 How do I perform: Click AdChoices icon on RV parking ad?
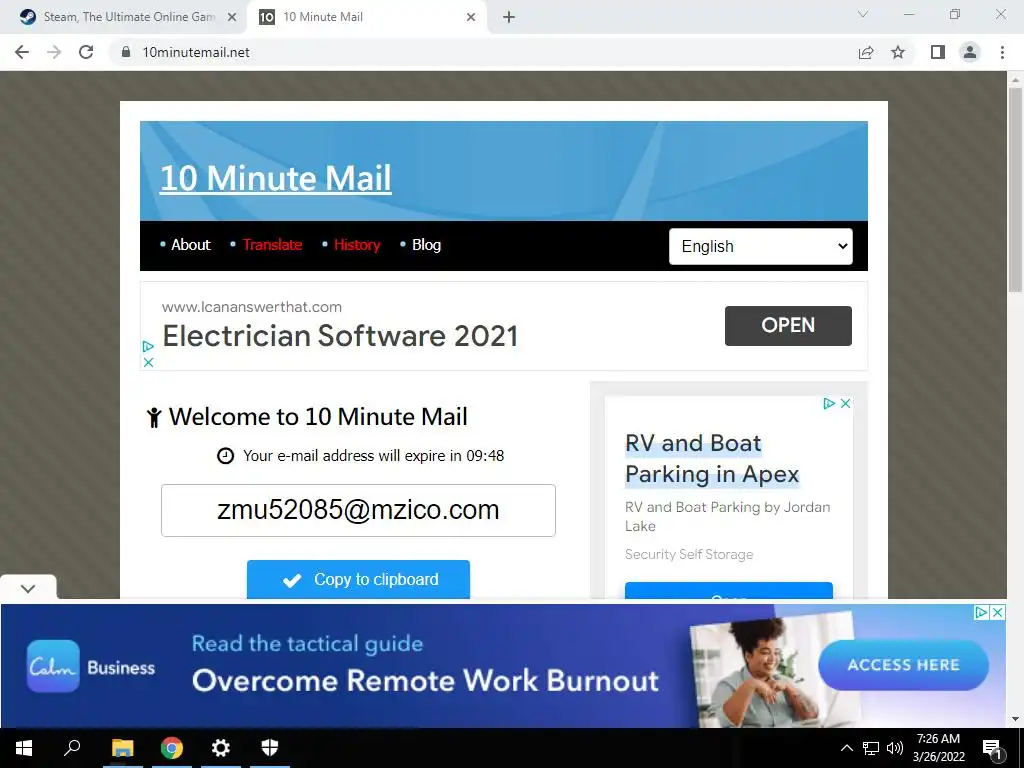point(829,404)
